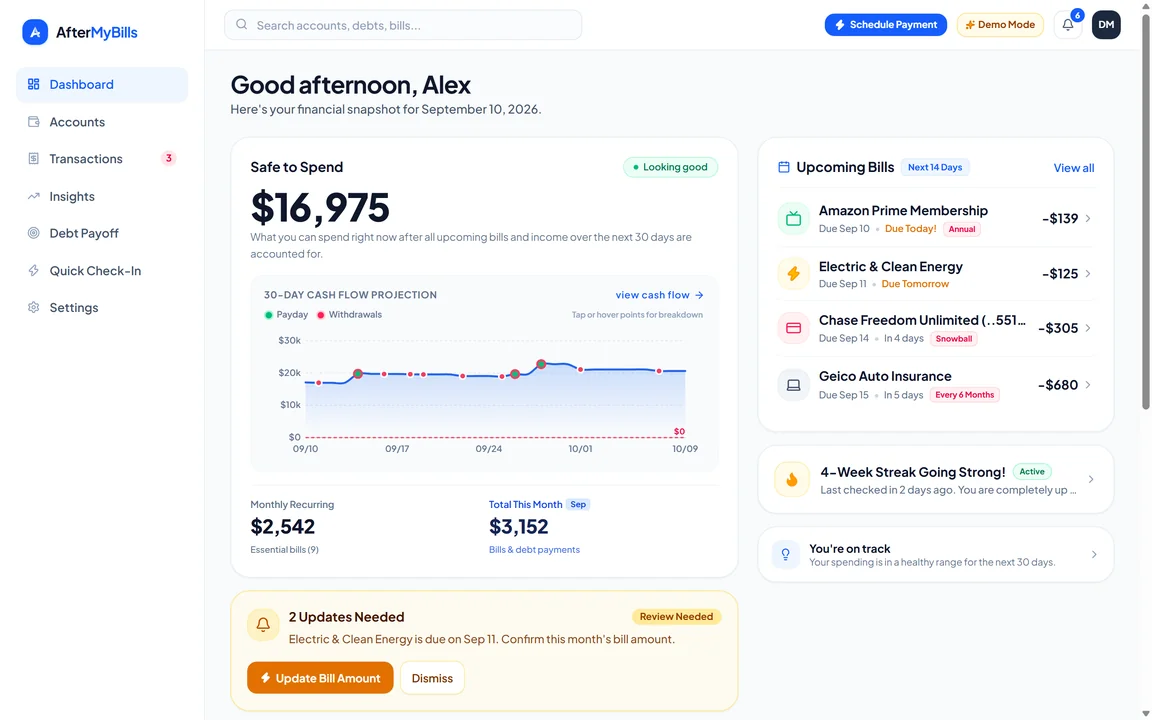
Task: Click the Total This Month link
Action: pos(525,504)
